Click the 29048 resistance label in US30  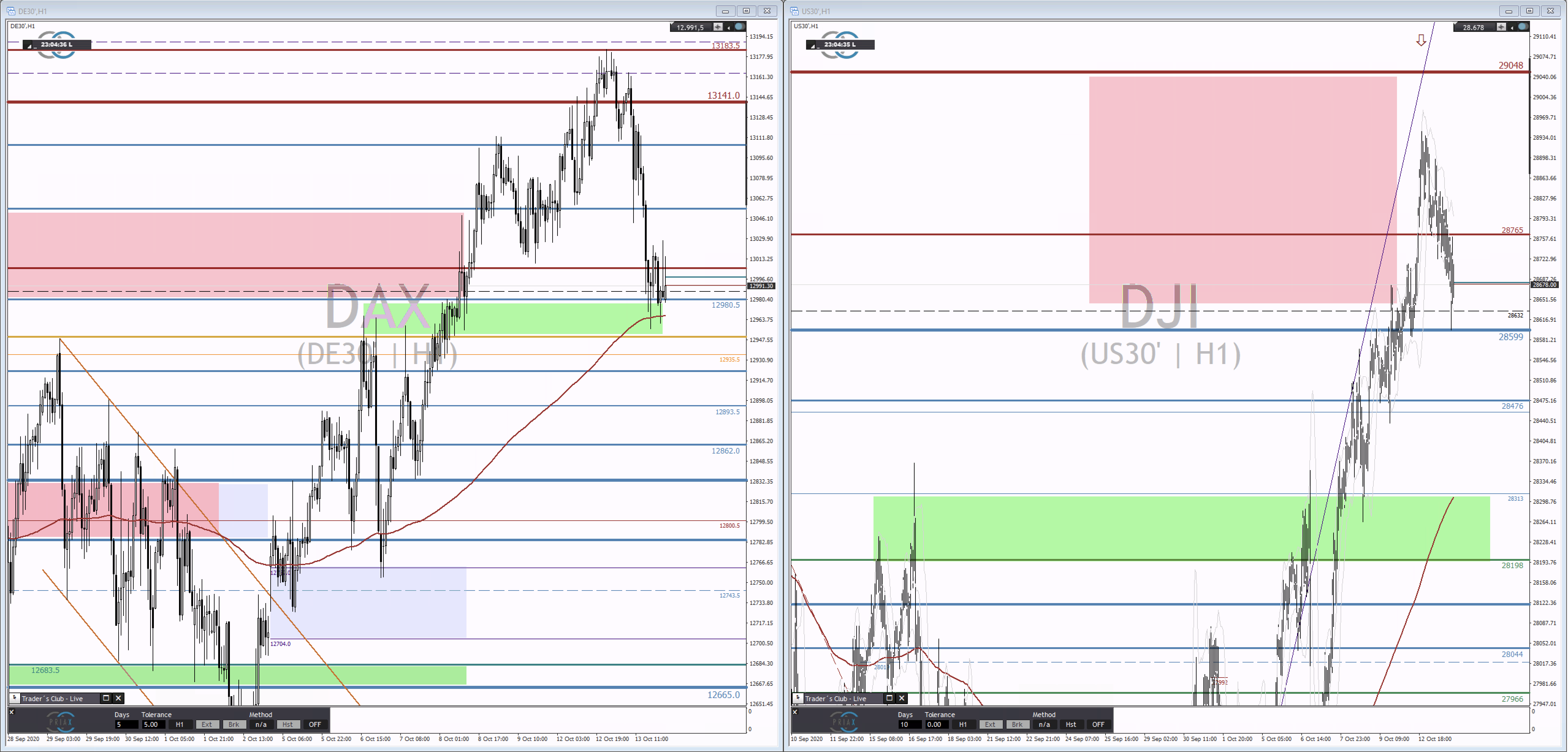[1511, 65]
